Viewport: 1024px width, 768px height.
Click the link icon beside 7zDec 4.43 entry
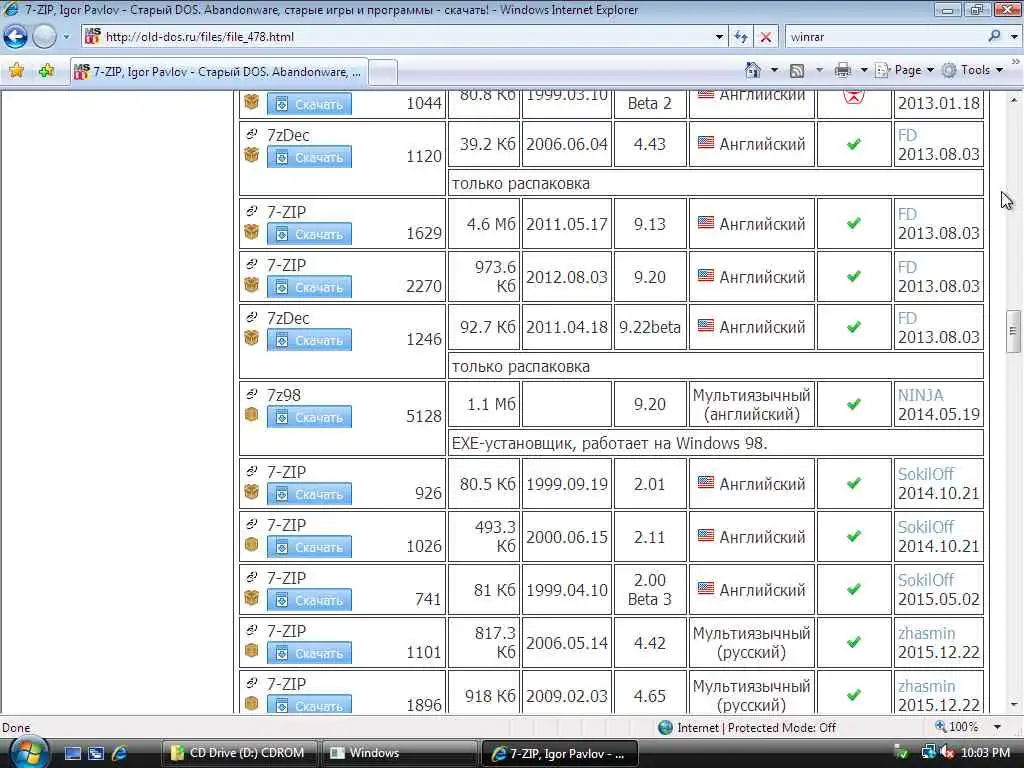pos(251,135)
